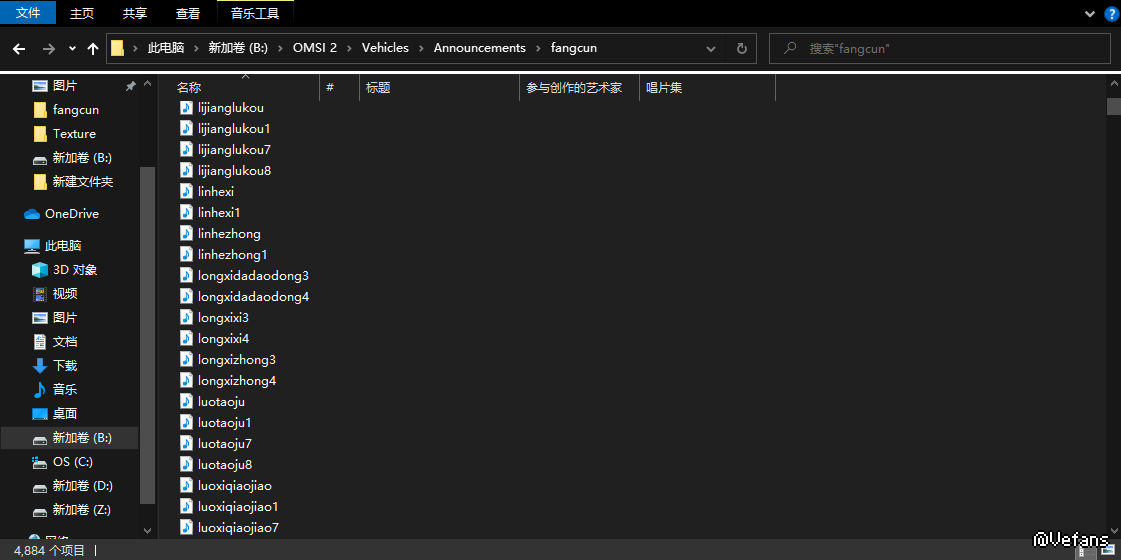
Task: Open 音乐 in the navigation pane
Action: click(64, 390)
